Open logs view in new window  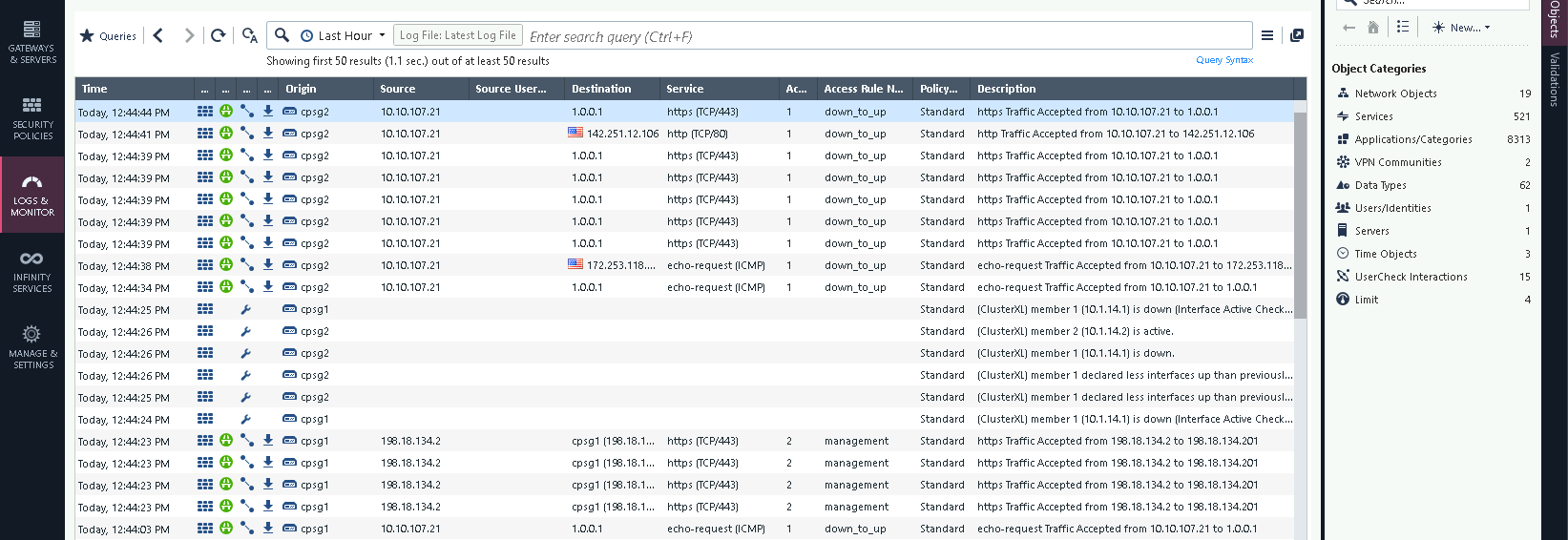coord(1297,35)
